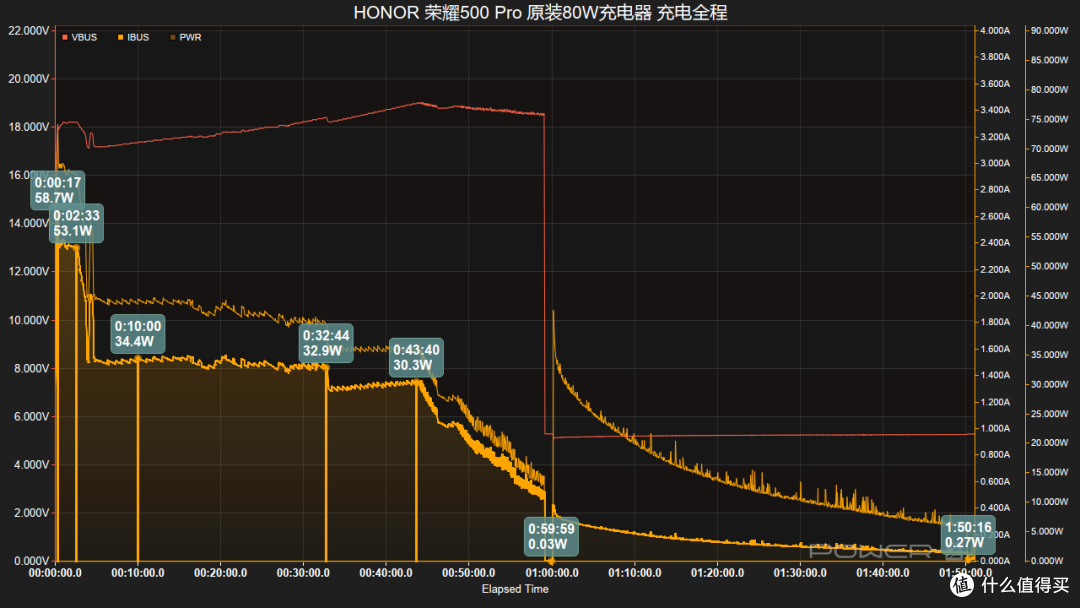Click the 01:30:00.0 time axis tick
The width and height of the screenshot is (1080, 608).
point(800,573)
